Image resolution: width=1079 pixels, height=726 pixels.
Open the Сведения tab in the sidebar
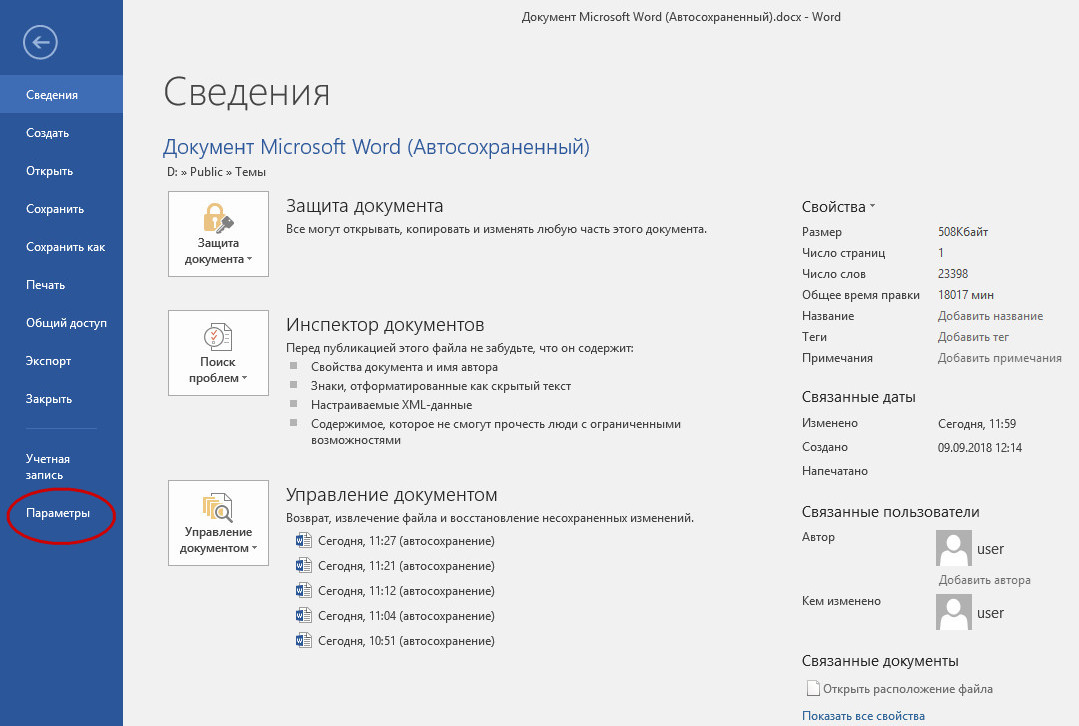tap(61, 94)
